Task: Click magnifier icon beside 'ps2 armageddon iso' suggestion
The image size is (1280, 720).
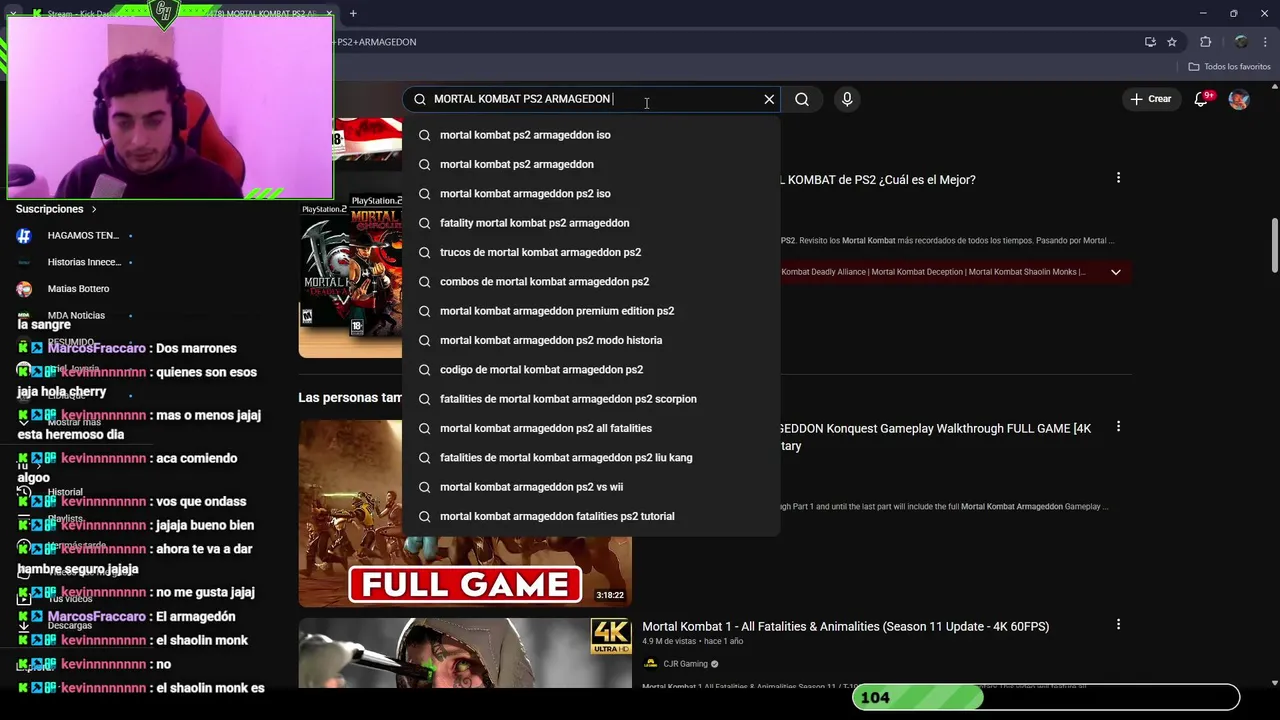Action: click(x=424, y=135)
